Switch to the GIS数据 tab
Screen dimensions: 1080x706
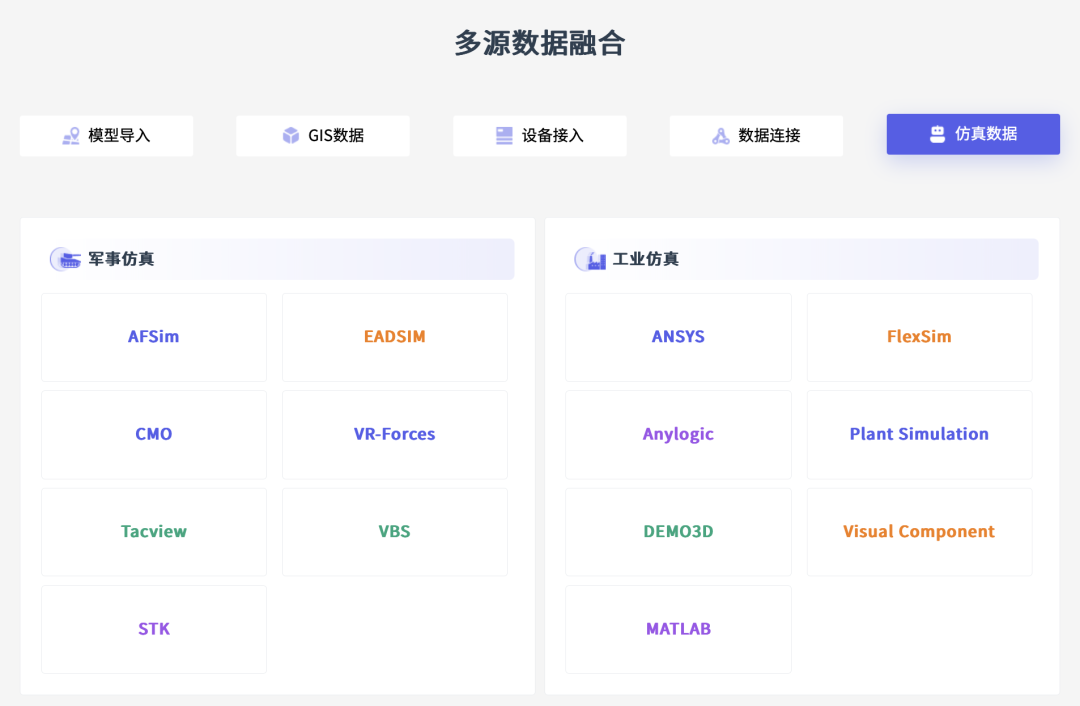(323, 136)
